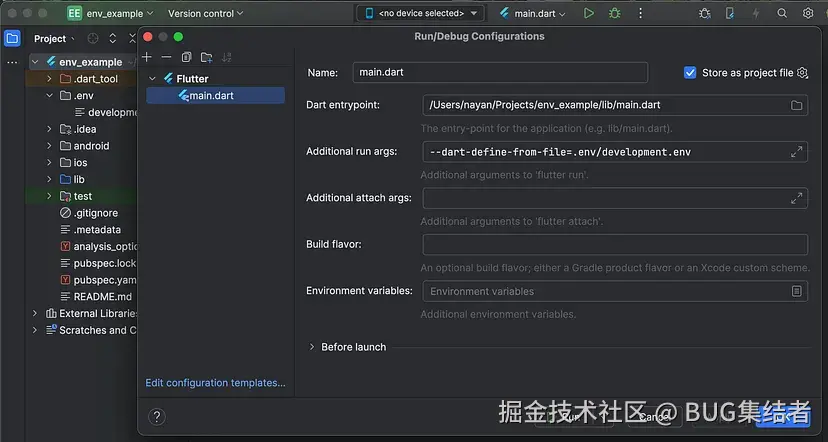The height and width of the screenshot is (442, 828).
Task: Click inside the Additional run args field
Action: coord(615,152)
